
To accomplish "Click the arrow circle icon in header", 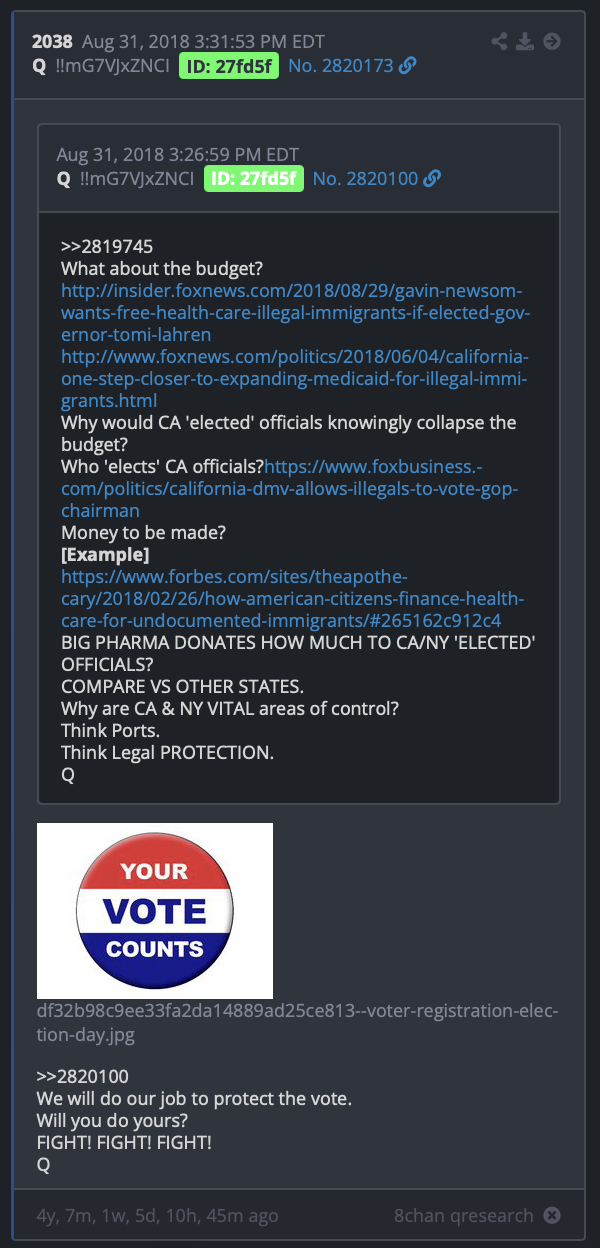I will 552,41.
